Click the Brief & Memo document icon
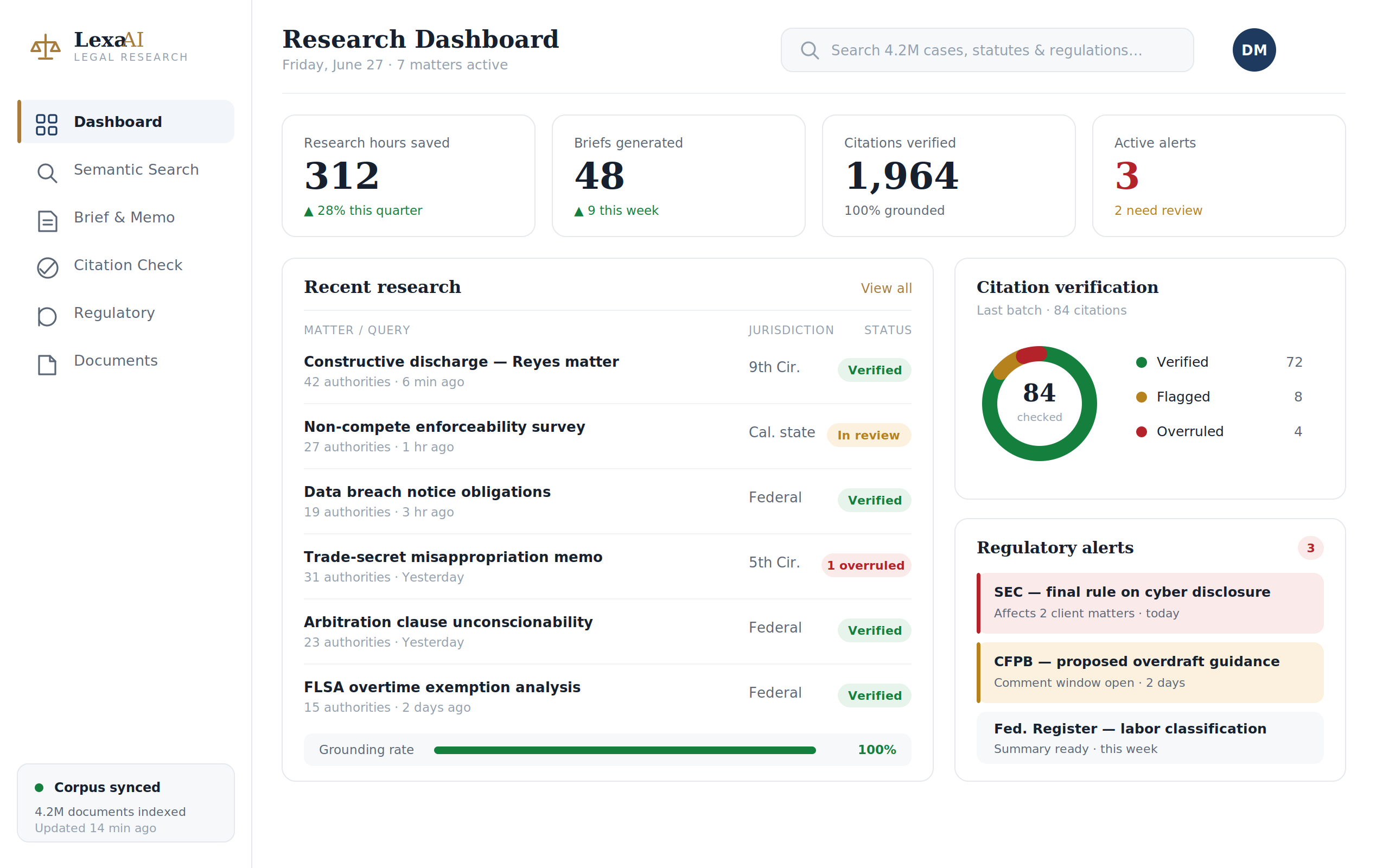Screen dimensions: 1389x868 (x=47, y=221)
